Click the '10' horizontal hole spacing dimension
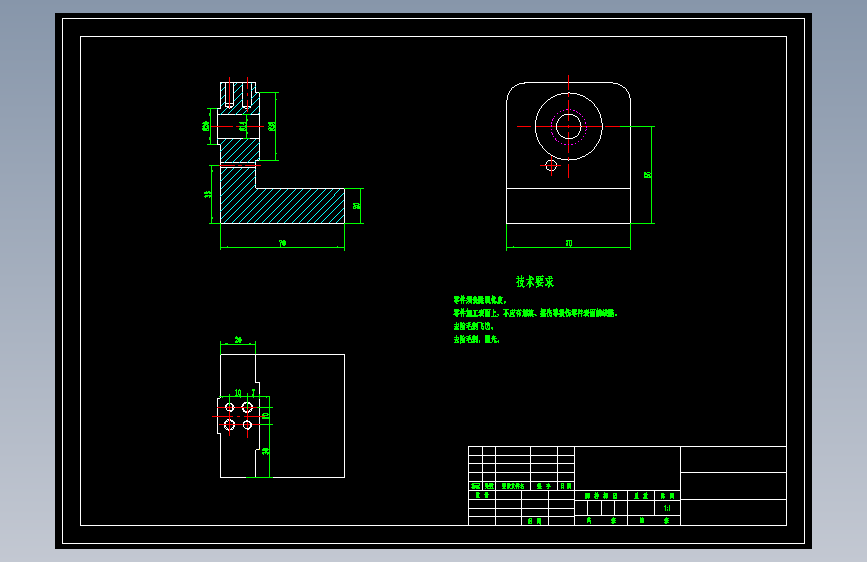 point(238,393)
